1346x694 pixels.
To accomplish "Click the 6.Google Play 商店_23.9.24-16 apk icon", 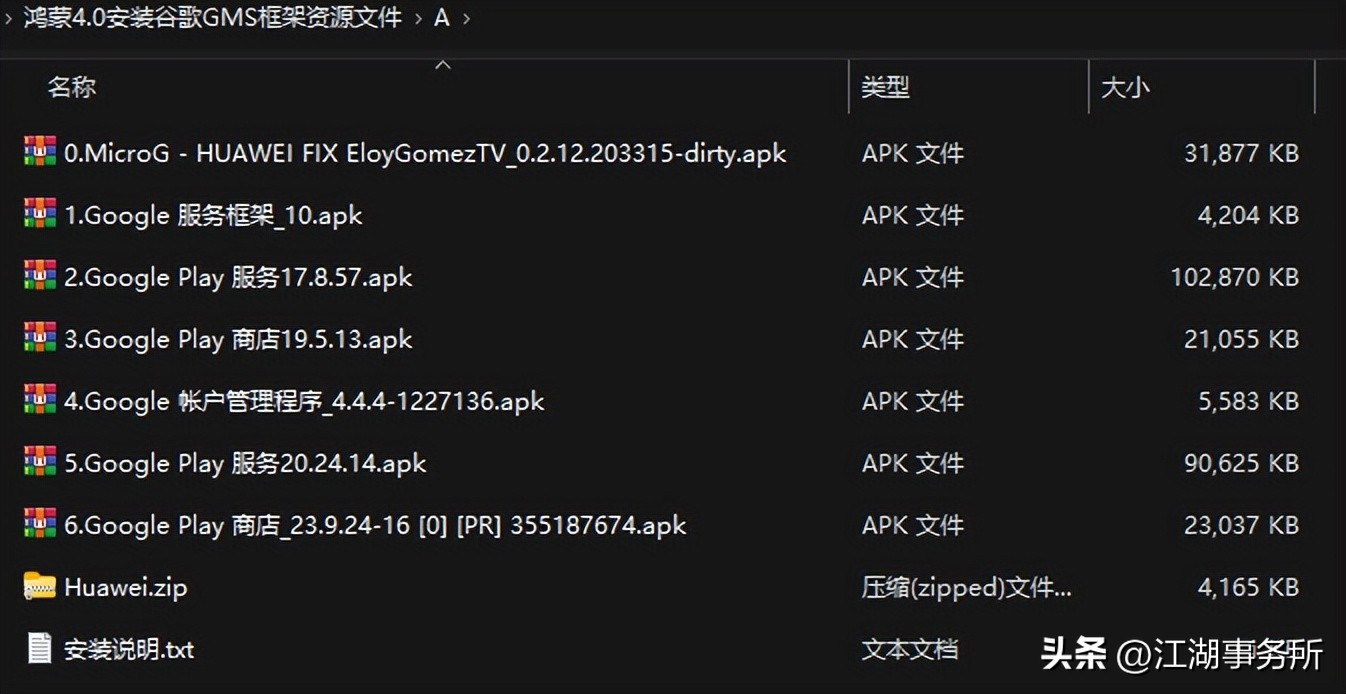I will click(x=40, y=524).
